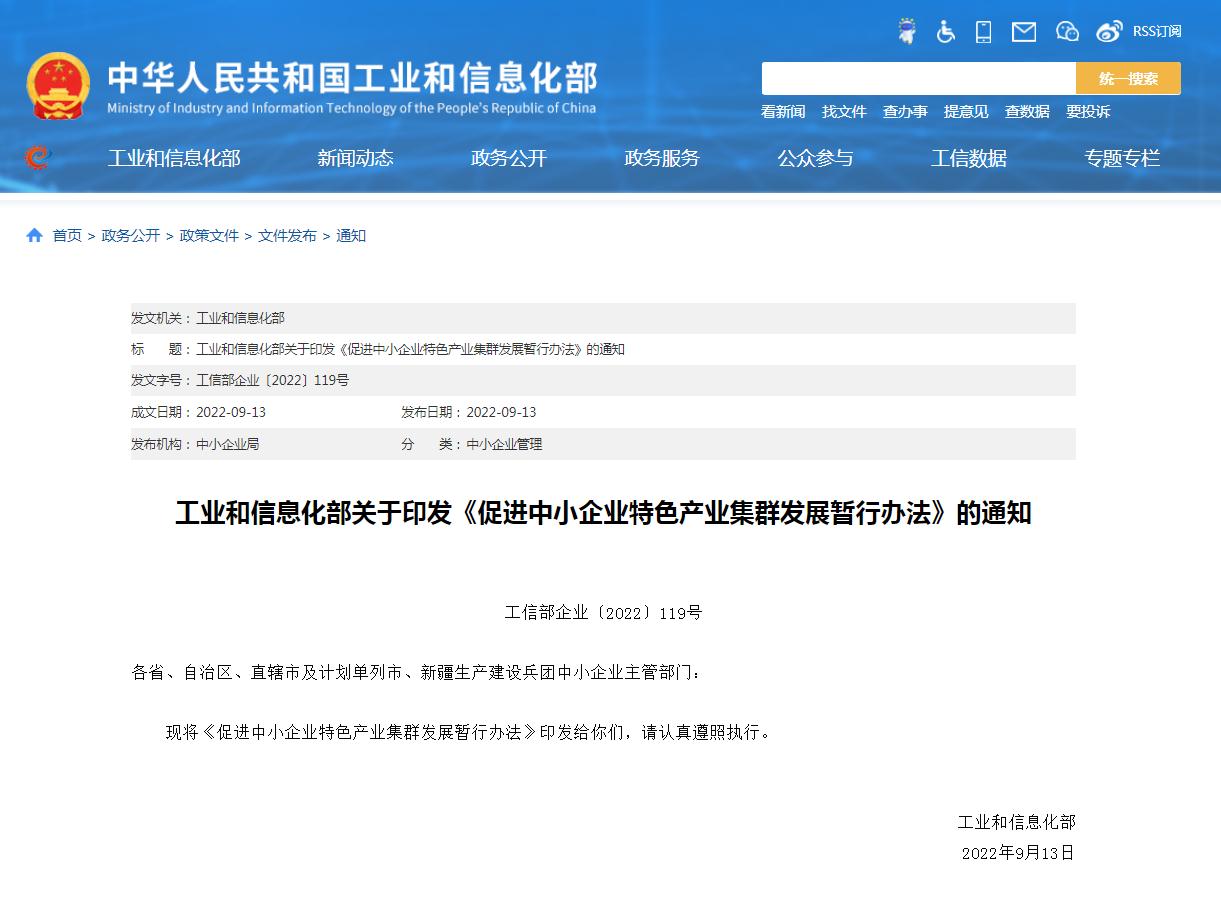Go to 政策文件 in the breadcrumb
The height and width of the screenshot is (914, 1221).
point(209,236)
